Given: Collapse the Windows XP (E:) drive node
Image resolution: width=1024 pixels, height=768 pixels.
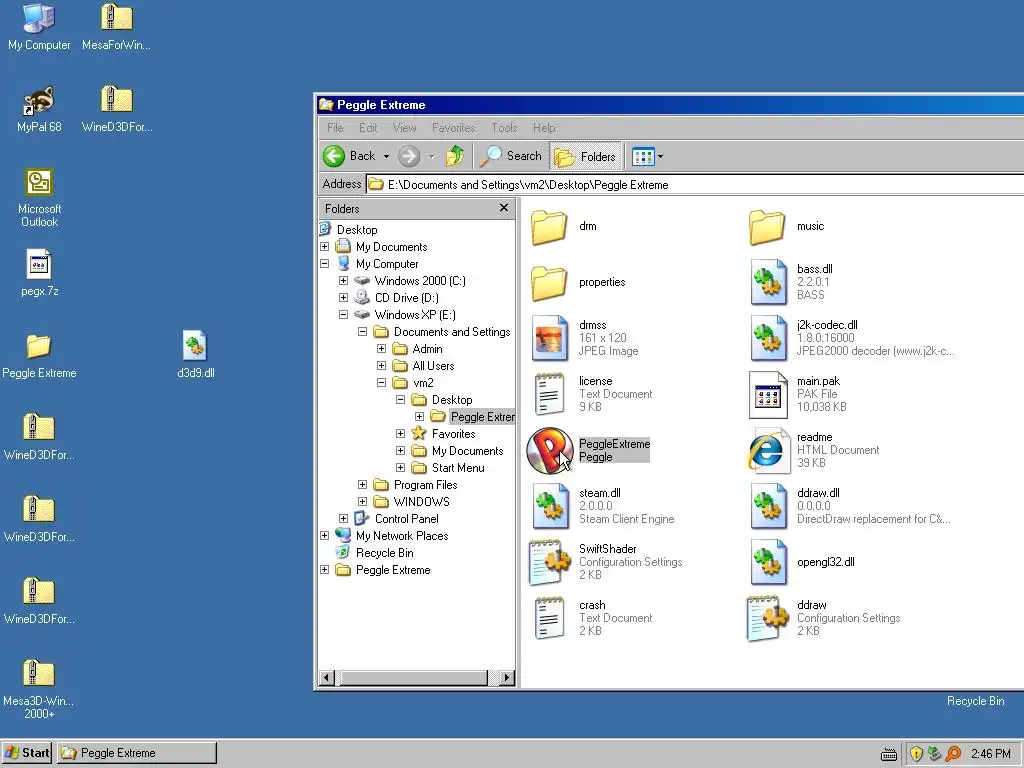Looking at the screenshot, I should 344,315.
